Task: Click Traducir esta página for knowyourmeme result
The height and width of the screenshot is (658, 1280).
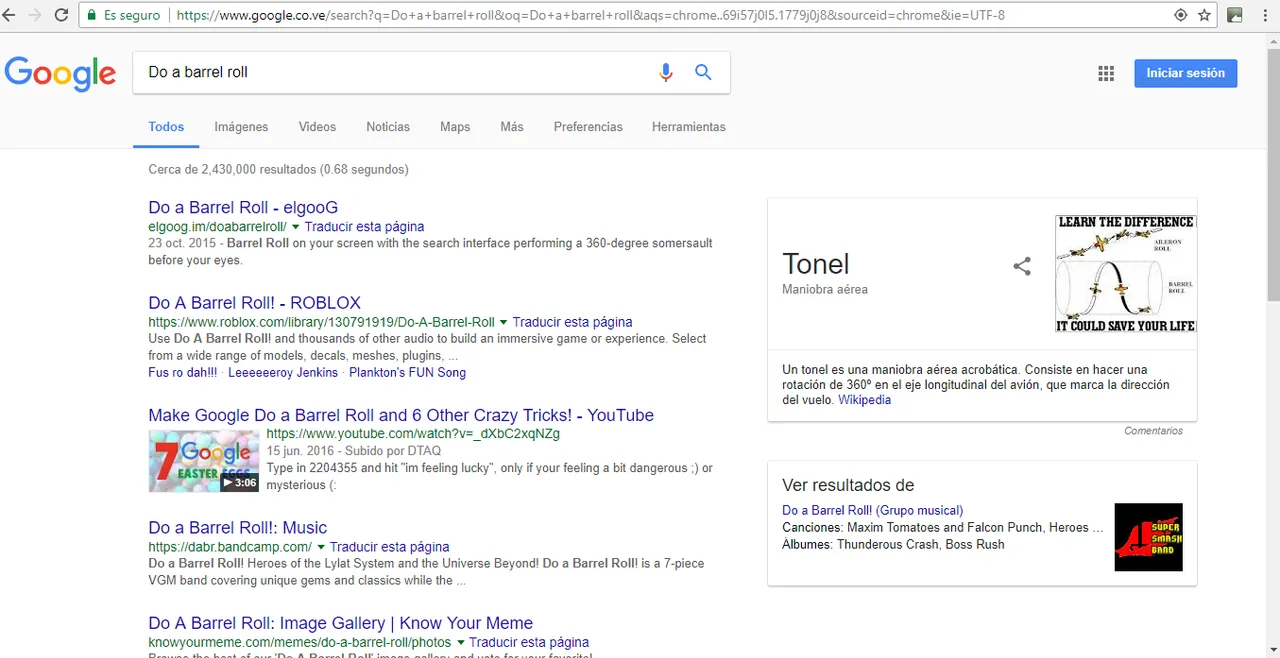Action: tap(528, 642)
